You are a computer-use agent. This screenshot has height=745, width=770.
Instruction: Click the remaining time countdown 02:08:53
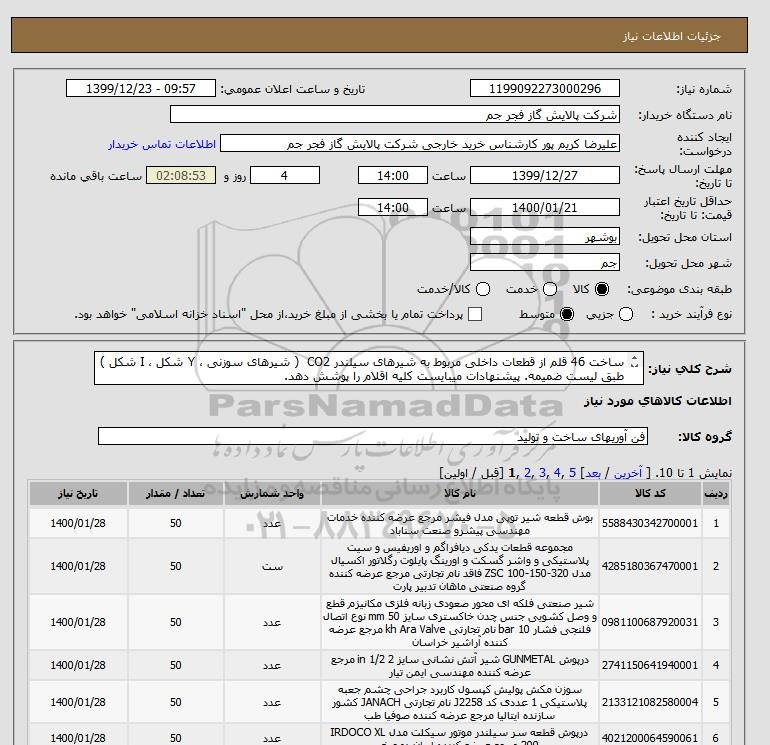(x=181, y=175)
